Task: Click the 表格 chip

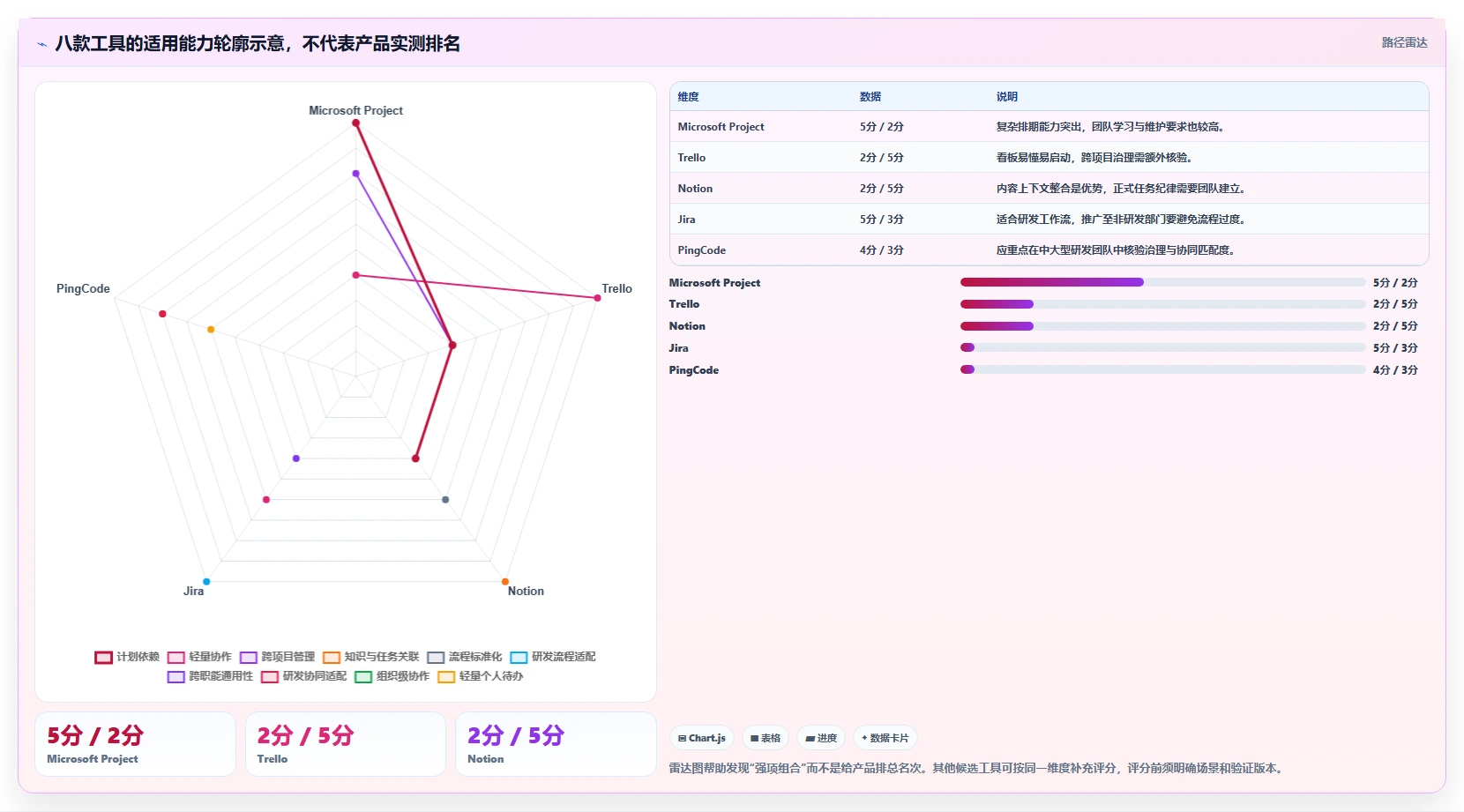Action: (x=766, y=738)
